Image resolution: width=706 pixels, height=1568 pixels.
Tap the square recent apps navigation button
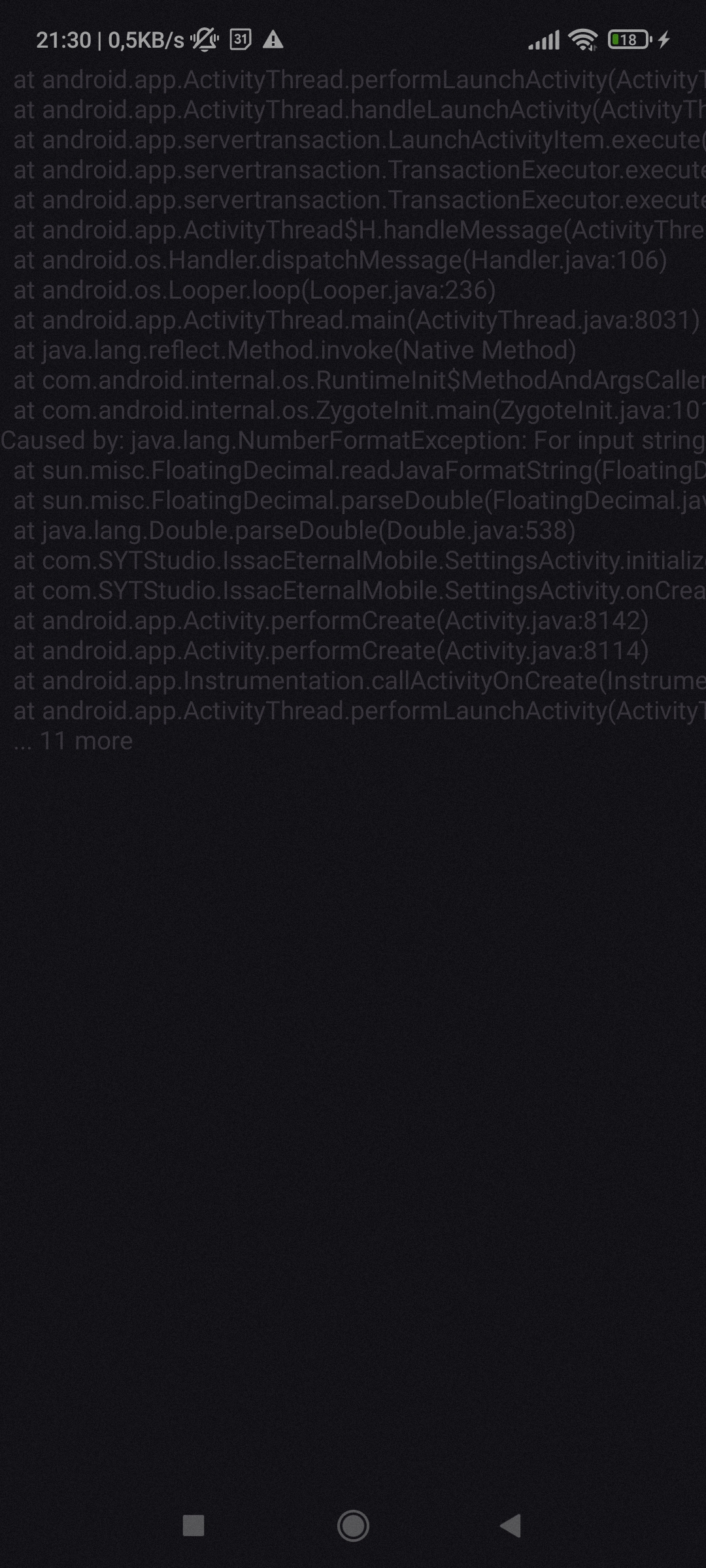193,1526
